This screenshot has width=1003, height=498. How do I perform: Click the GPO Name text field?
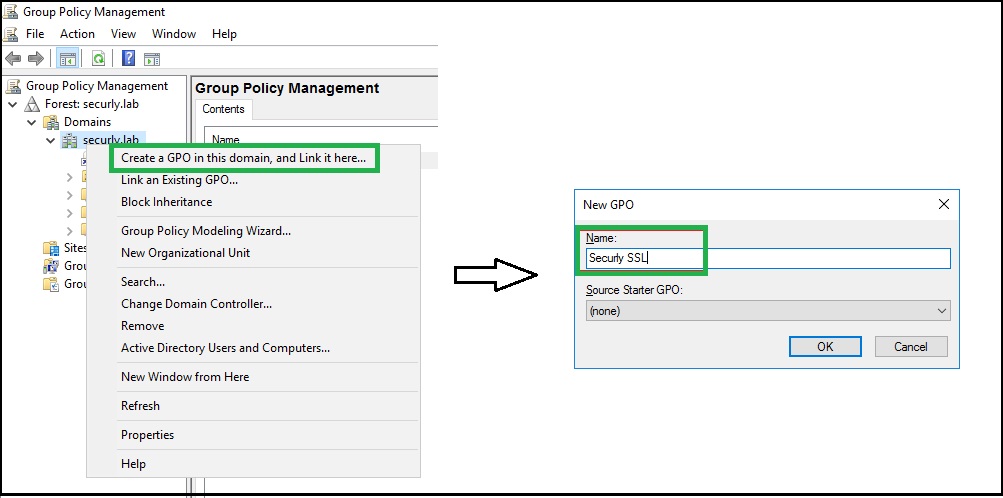767,258
